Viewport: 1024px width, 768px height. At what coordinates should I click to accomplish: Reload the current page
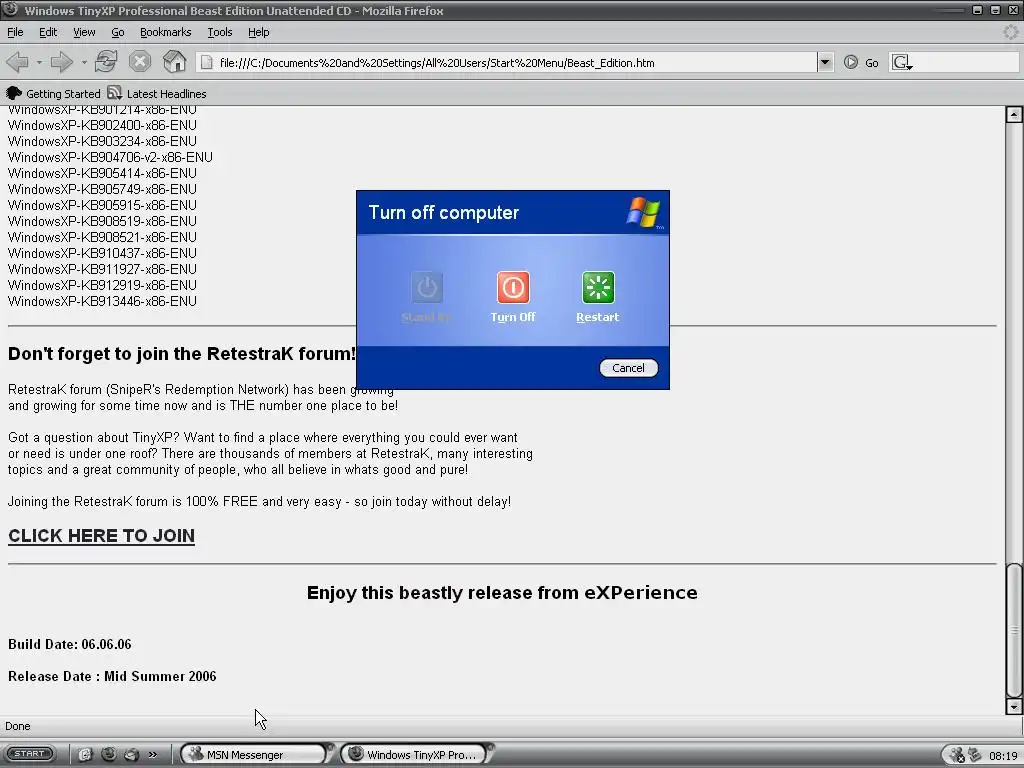(106, 62)
